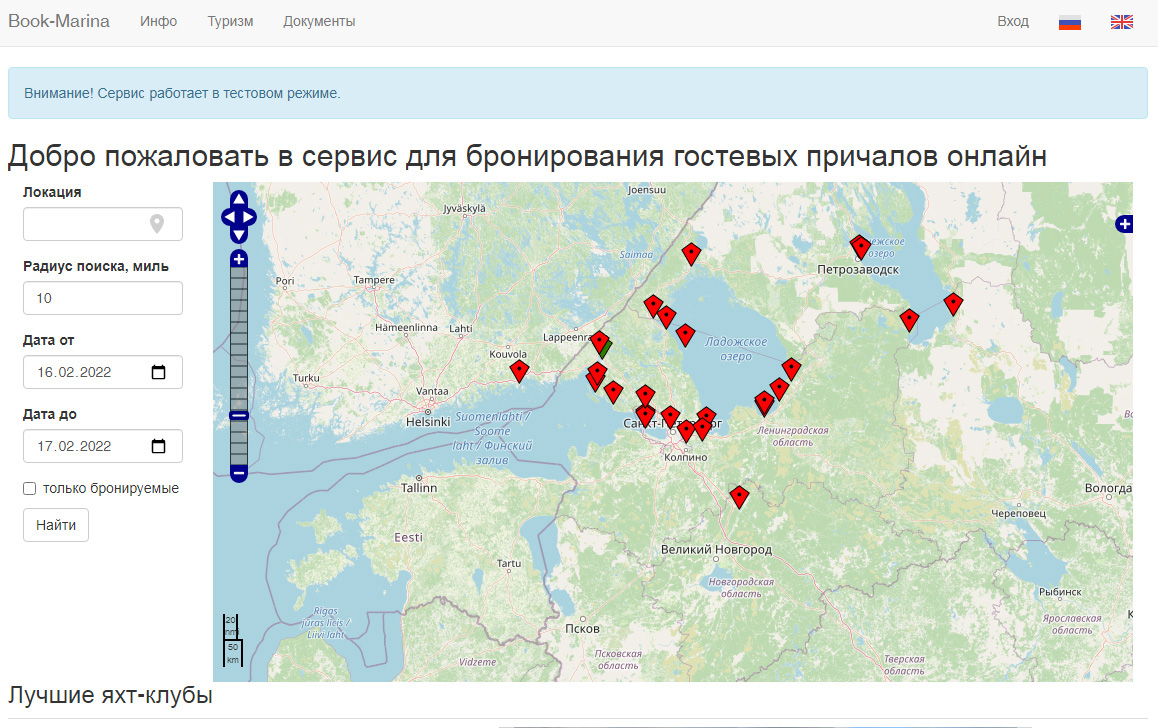Open the 'Инфо' menu item
This screenshot has width=1158, height=728.
click(158, 22)
